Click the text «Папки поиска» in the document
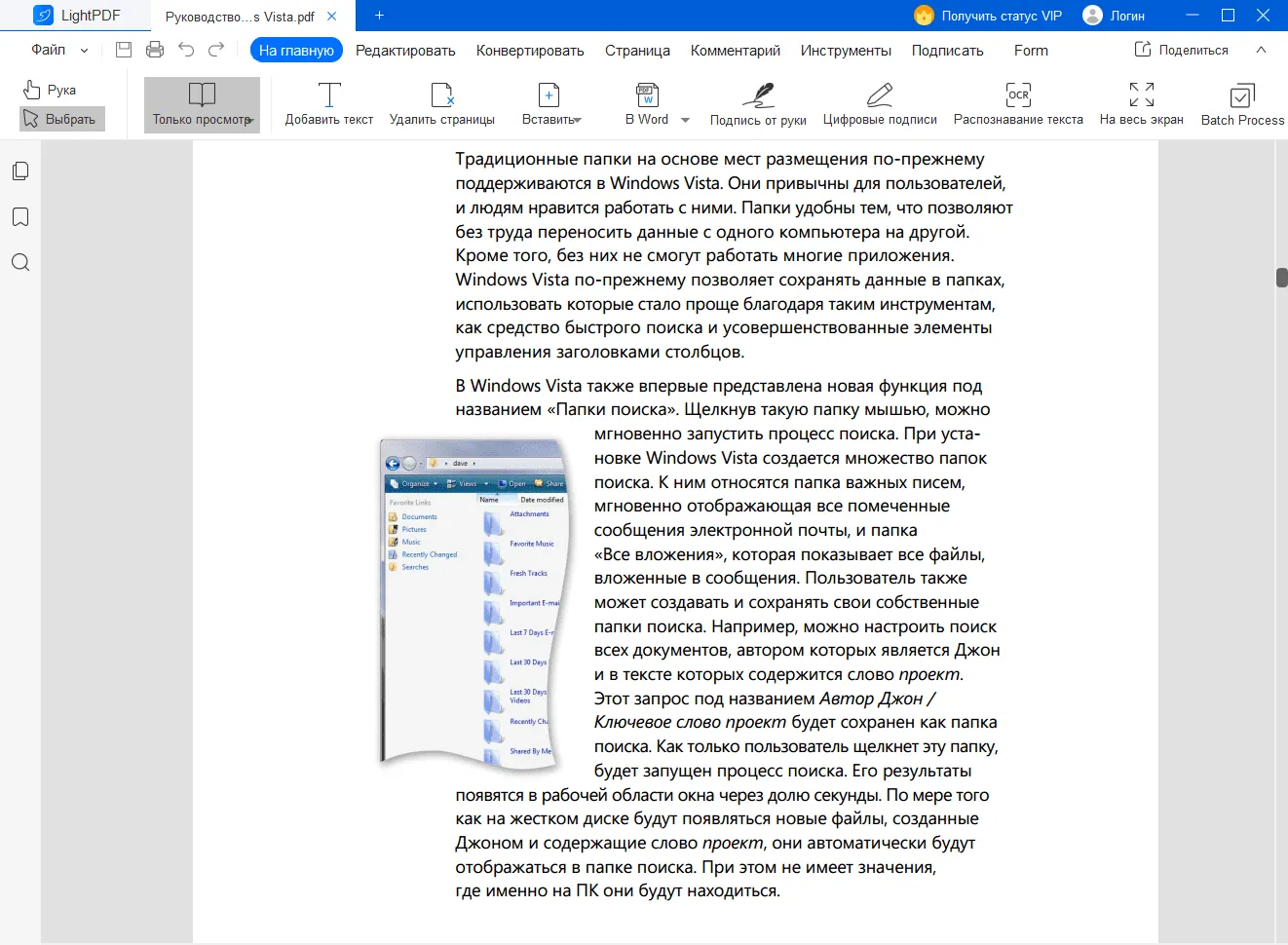The width and height of the screenshot is (1288, 945). (x=612, y=409)
